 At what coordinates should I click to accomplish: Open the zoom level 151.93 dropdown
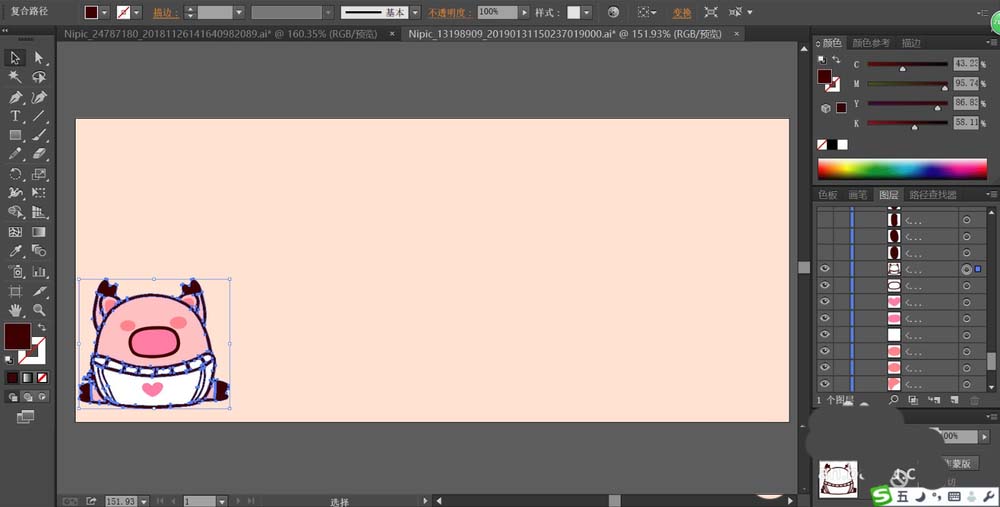[143, 501]
